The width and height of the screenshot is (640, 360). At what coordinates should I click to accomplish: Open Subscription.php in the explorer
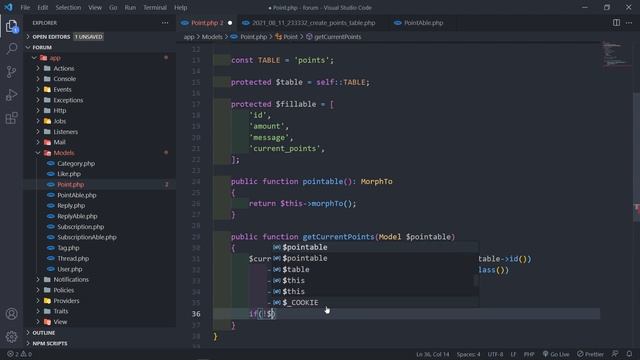(100, 227)
